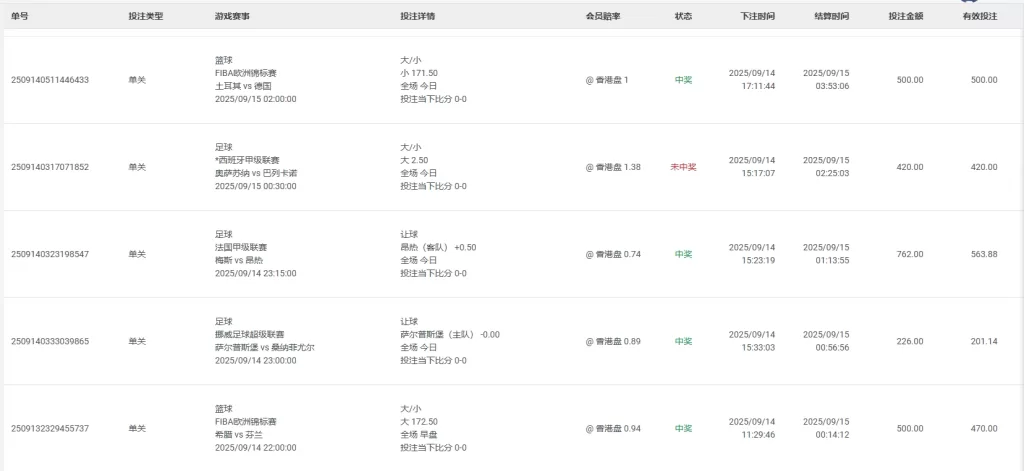Viewport: 1024px width, 471px height.
Task: Click the 会员赔率 column header
Action: point(603,16)
